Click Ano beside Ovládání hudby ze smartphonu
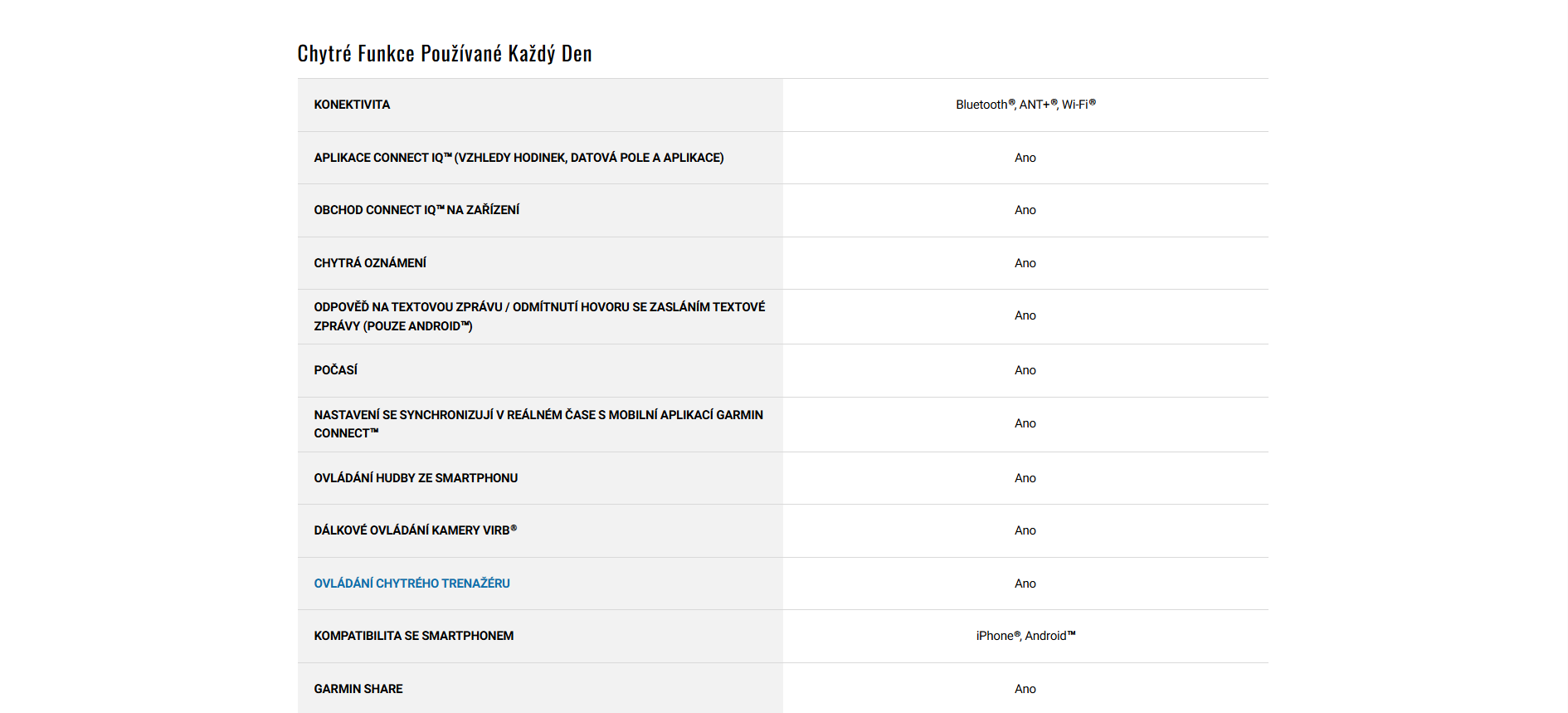 pyautogui.click(x=1025, y=478)
